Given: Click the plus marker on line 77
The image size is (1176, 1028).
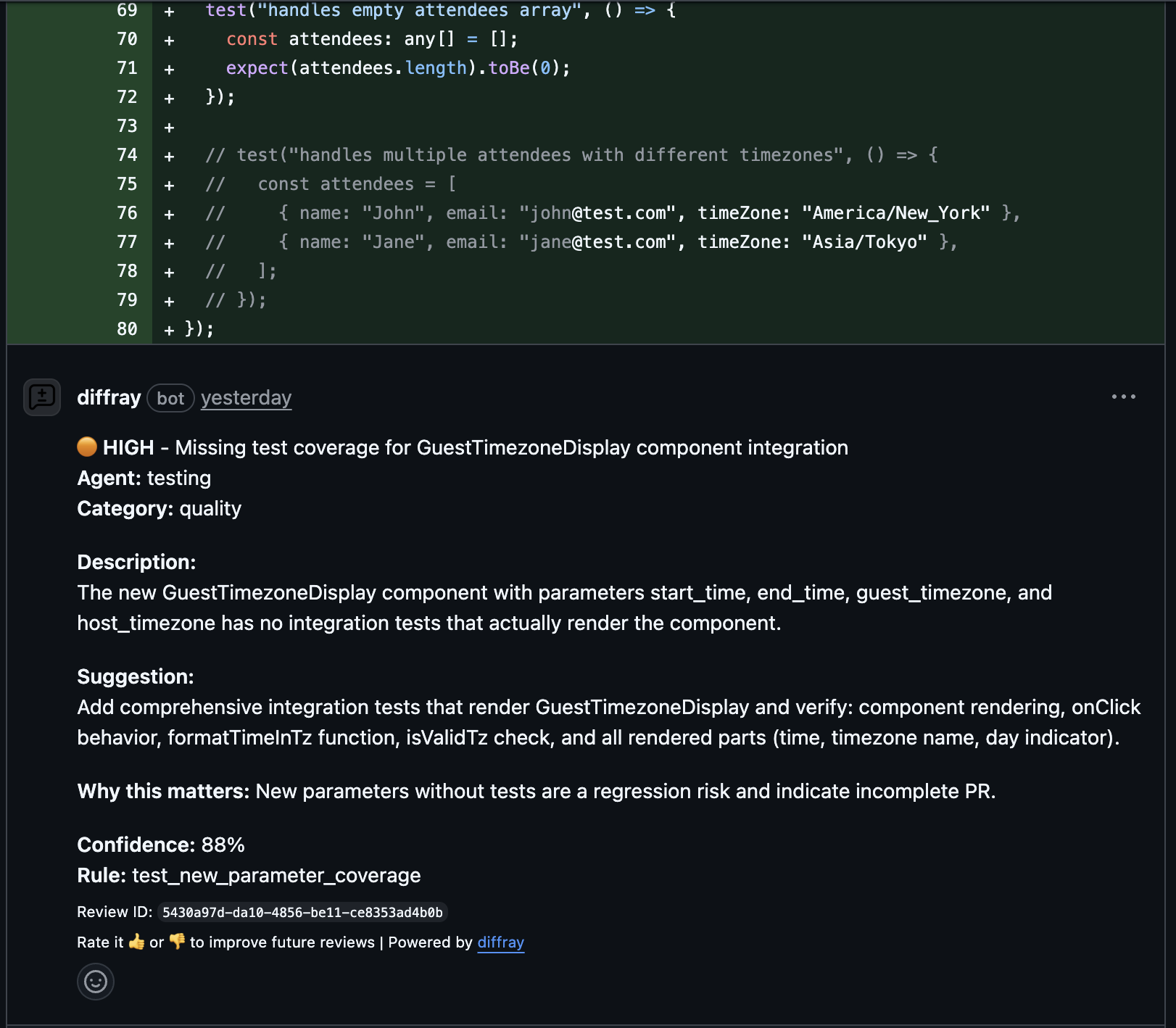Looking at the screenshot, I should (x=169, y=243).
